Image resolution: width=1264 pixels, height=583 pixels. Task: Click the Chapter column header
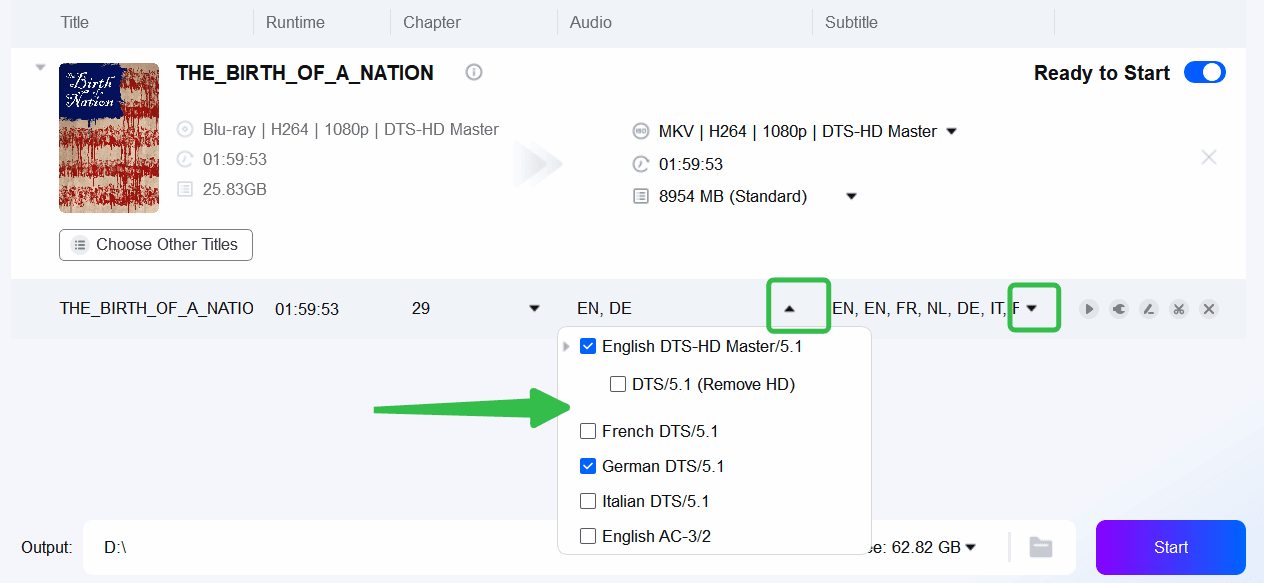coord(432,22)
